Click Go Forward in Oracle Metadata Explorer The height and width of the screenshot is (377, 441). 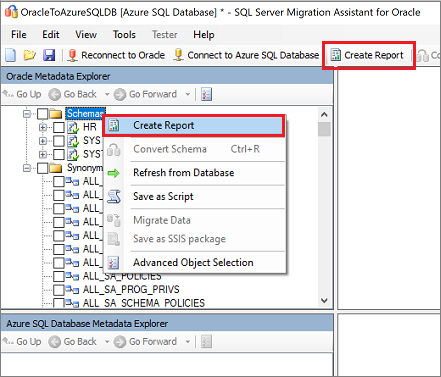(x=145, y=94)
